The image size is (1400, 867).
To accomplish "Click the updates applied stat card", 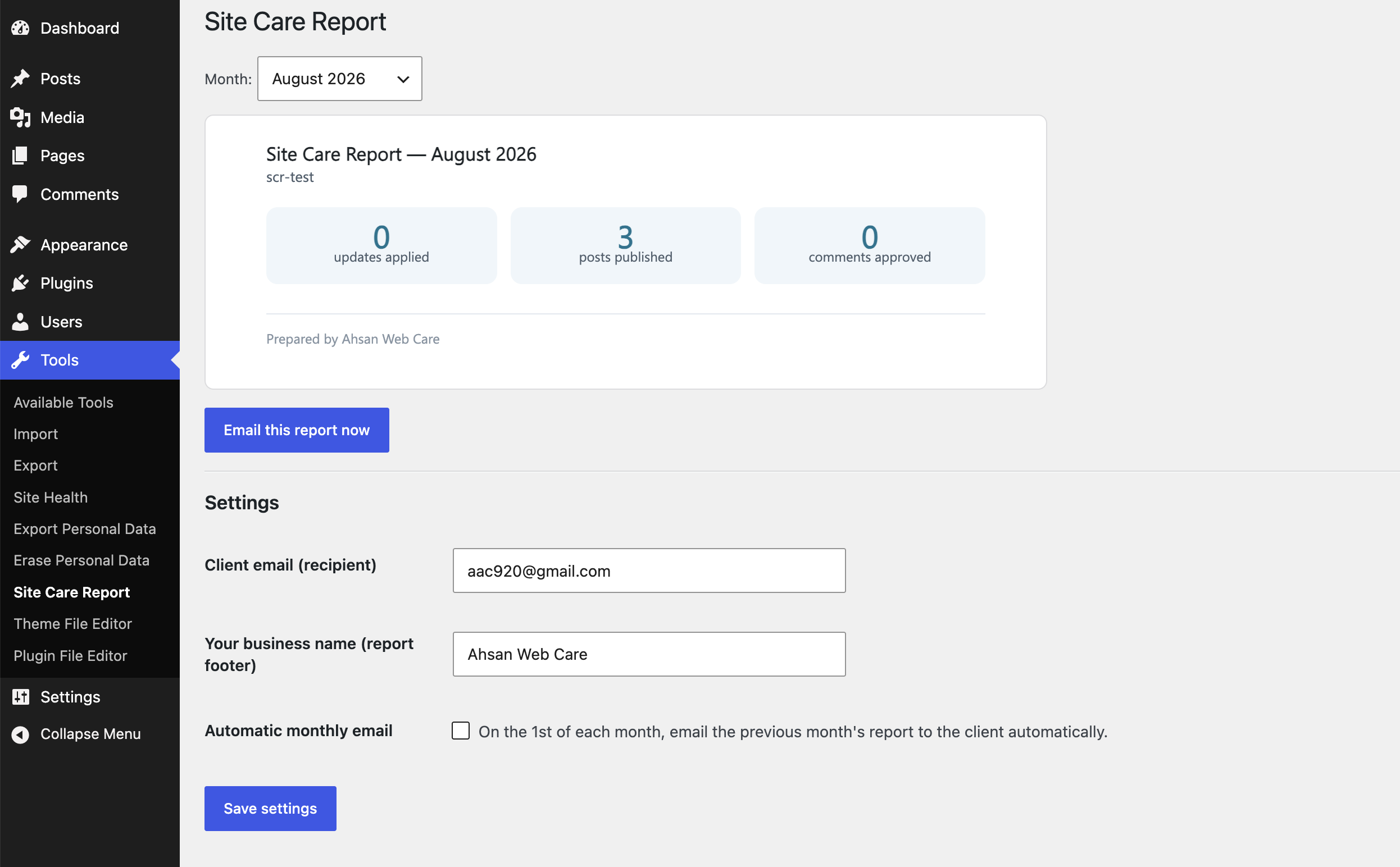I will (381, 245).
